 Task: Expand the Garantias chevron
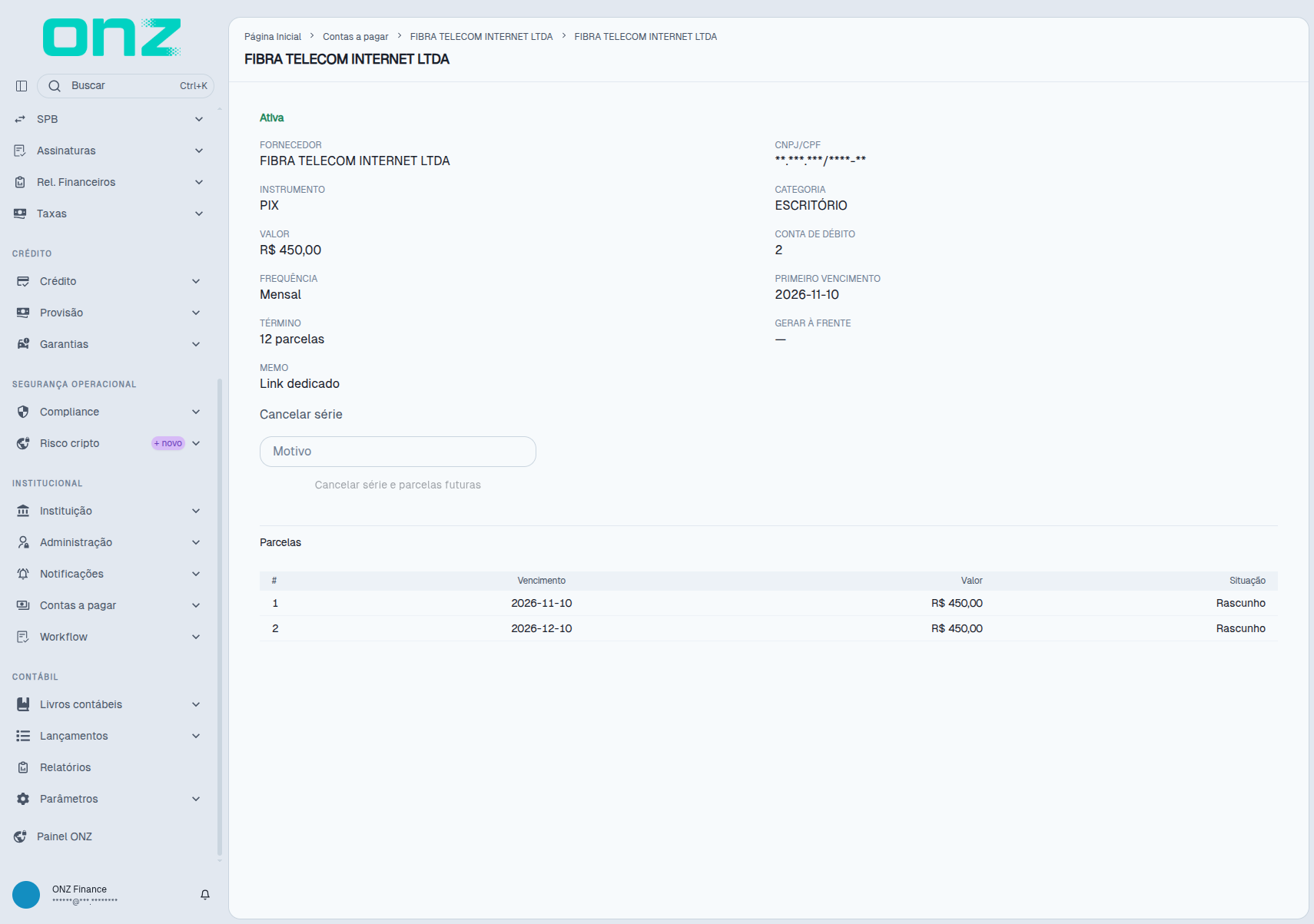point(196,344)
